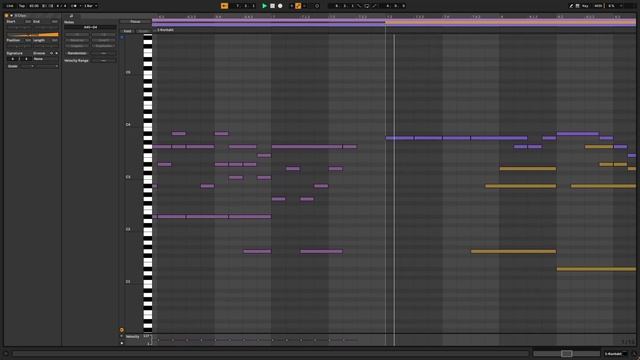The image size is (640, 360).
Task: Select the Velocity lane label
Action: pyautogui.click(x=132, y=337)
